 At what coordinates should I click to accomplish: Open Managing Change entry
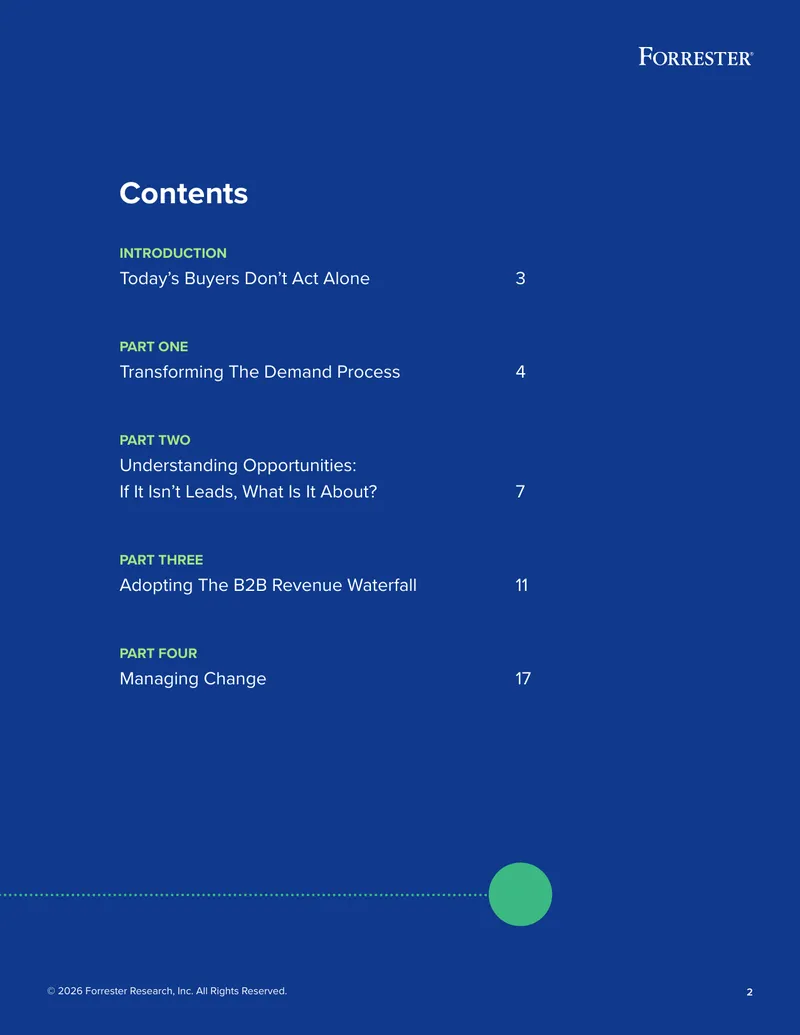tap(193, 679)
